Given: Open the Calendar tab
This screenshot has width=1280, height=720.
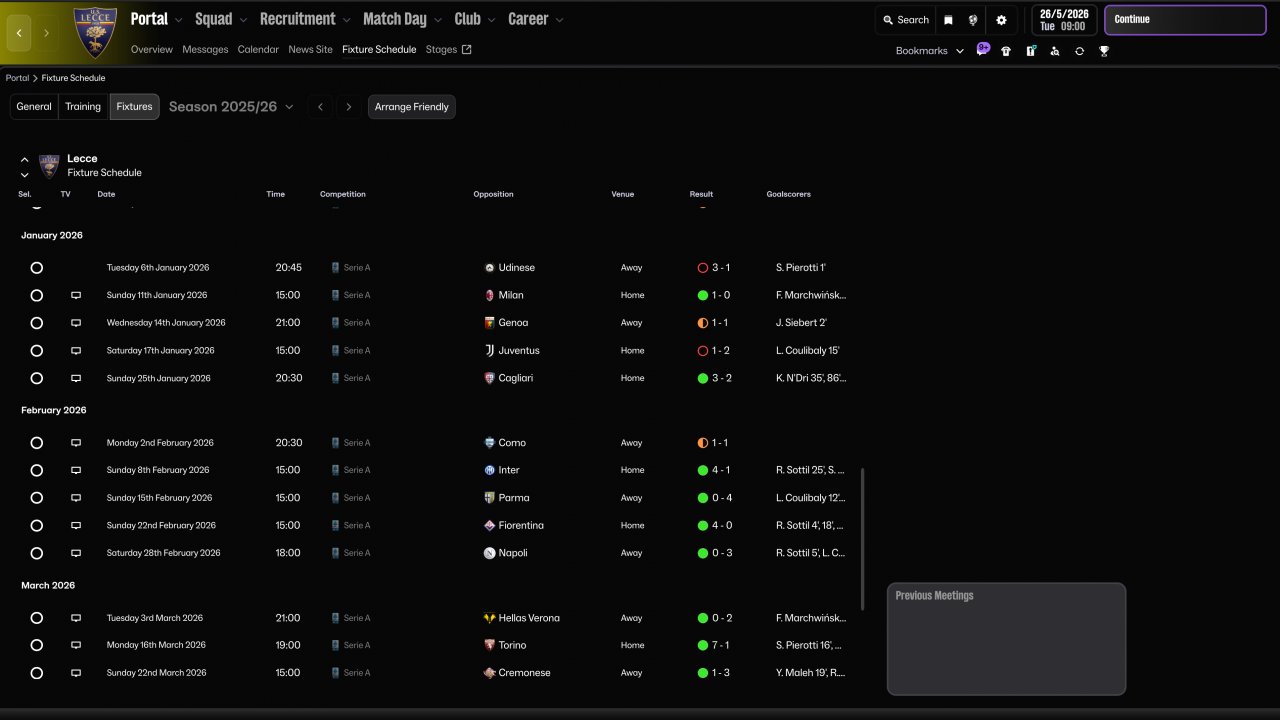Looking at the screenshot, I should (x=258, y=49).
